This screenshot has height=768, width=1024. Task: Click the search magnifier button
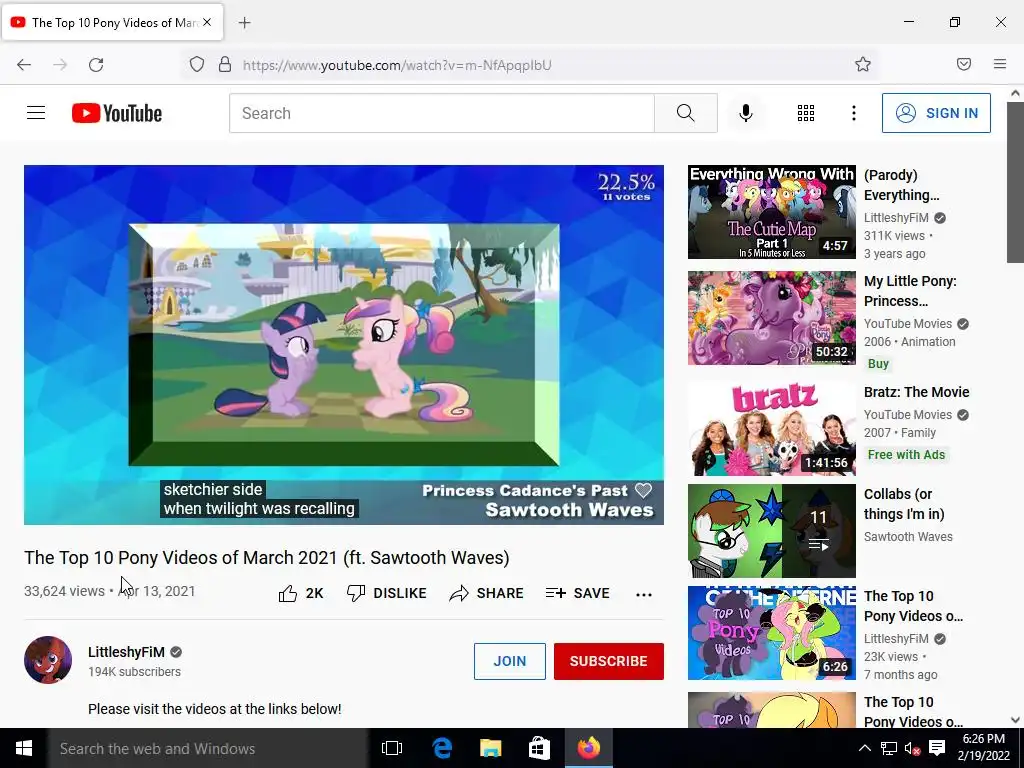(x=686, y=113)
